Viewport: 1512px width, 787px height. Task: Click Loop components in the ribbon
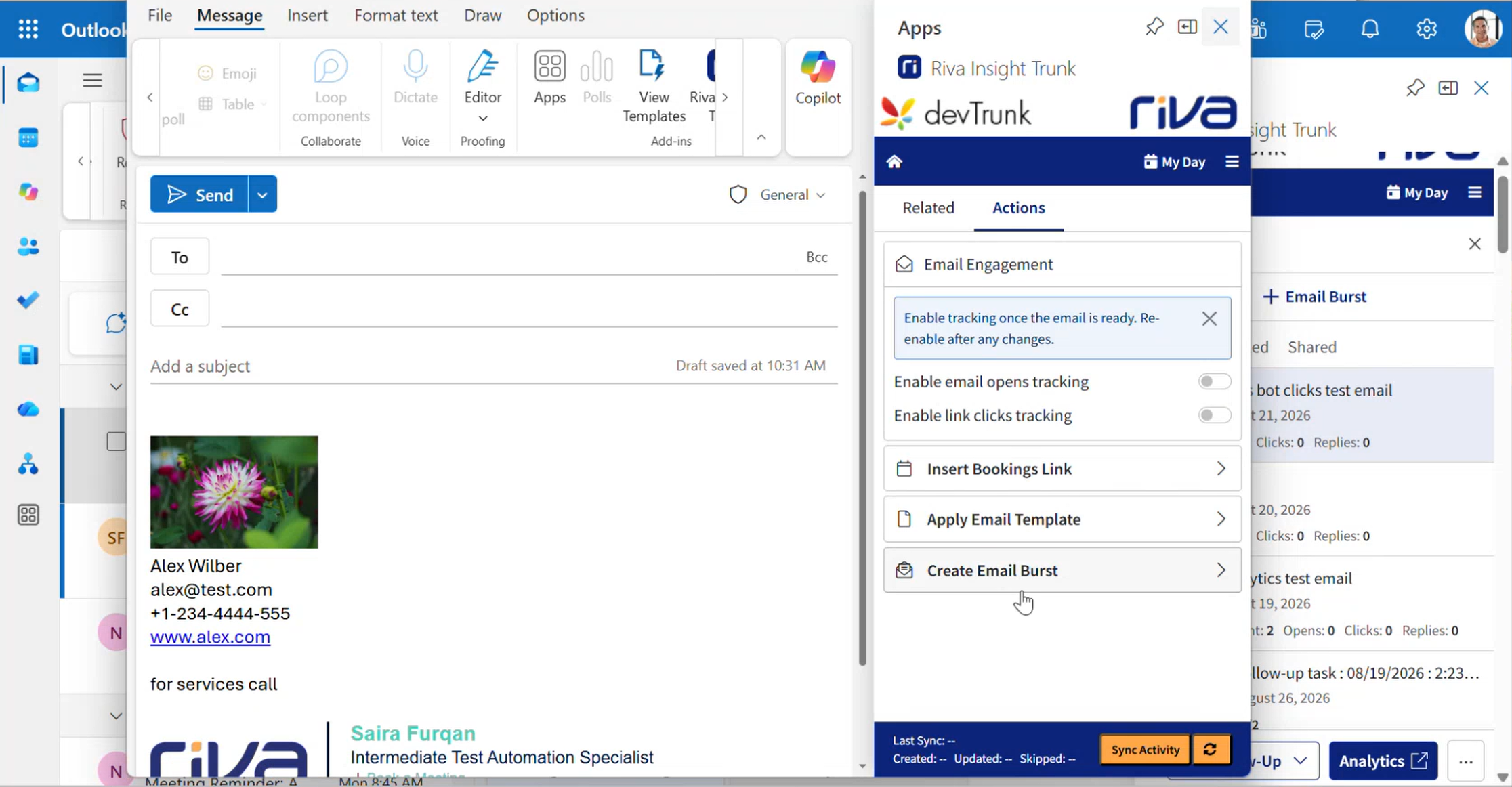331,87
